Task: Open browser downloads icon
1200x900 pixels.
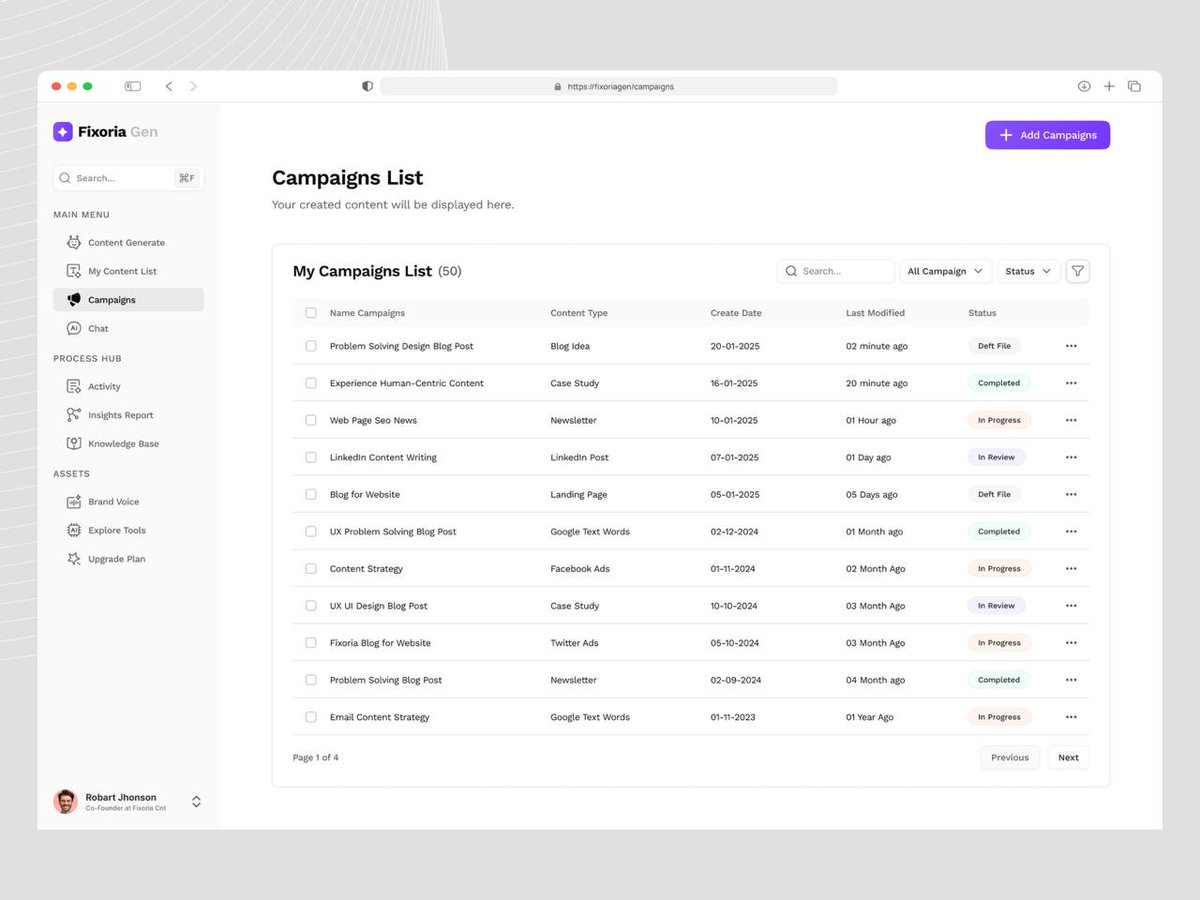Action: (1084, 87)
